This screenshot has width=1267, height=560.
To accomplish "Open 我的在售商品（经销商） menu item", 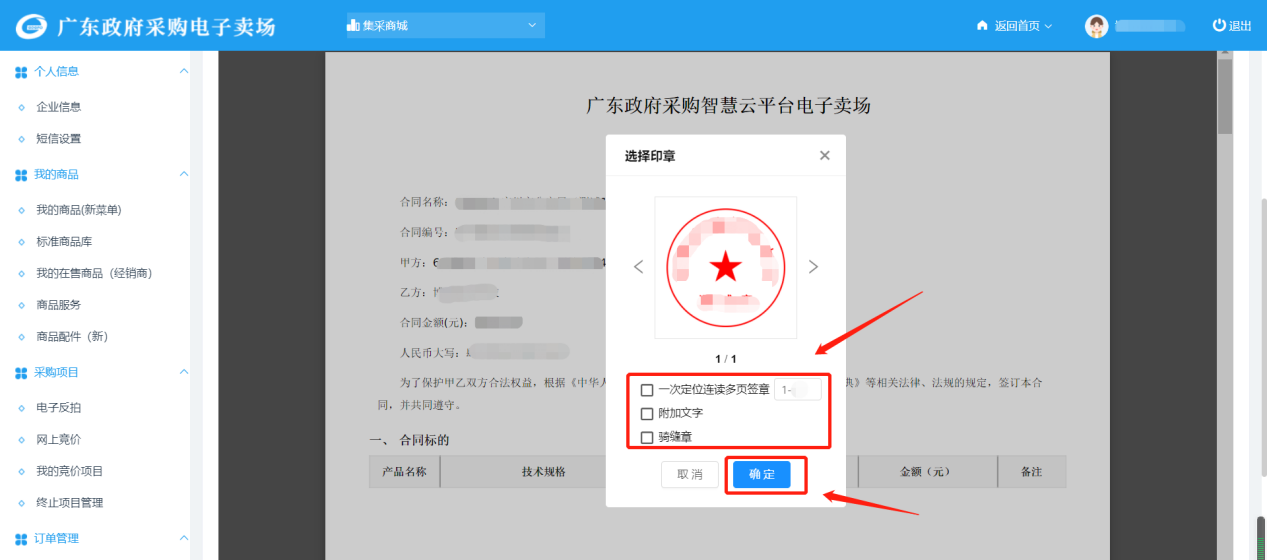I will click(94, 273).
